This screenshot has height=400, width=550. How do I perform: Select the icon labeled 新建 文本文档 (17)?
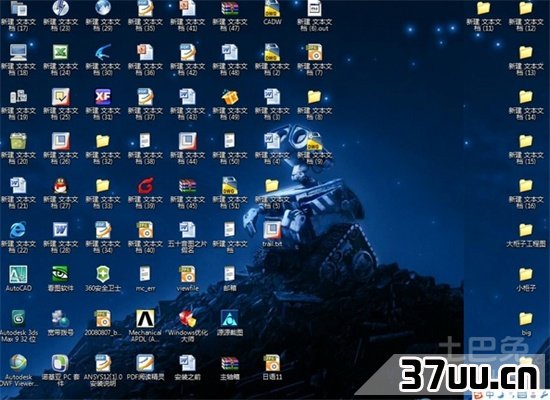tap(18, 8)
